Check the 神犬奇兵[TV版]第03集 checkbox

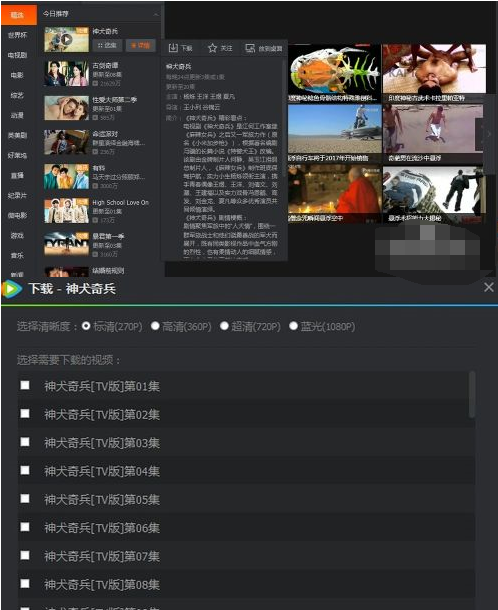point(25,442)
